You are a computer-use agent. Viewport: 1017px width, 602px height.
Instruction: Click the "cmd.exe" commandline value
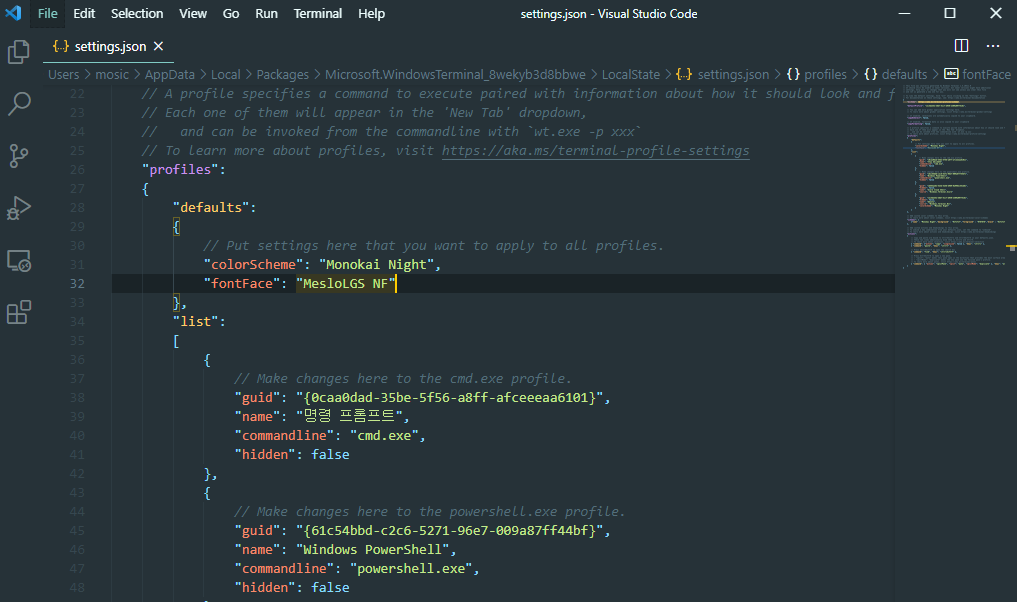click(x=384, y=436)
